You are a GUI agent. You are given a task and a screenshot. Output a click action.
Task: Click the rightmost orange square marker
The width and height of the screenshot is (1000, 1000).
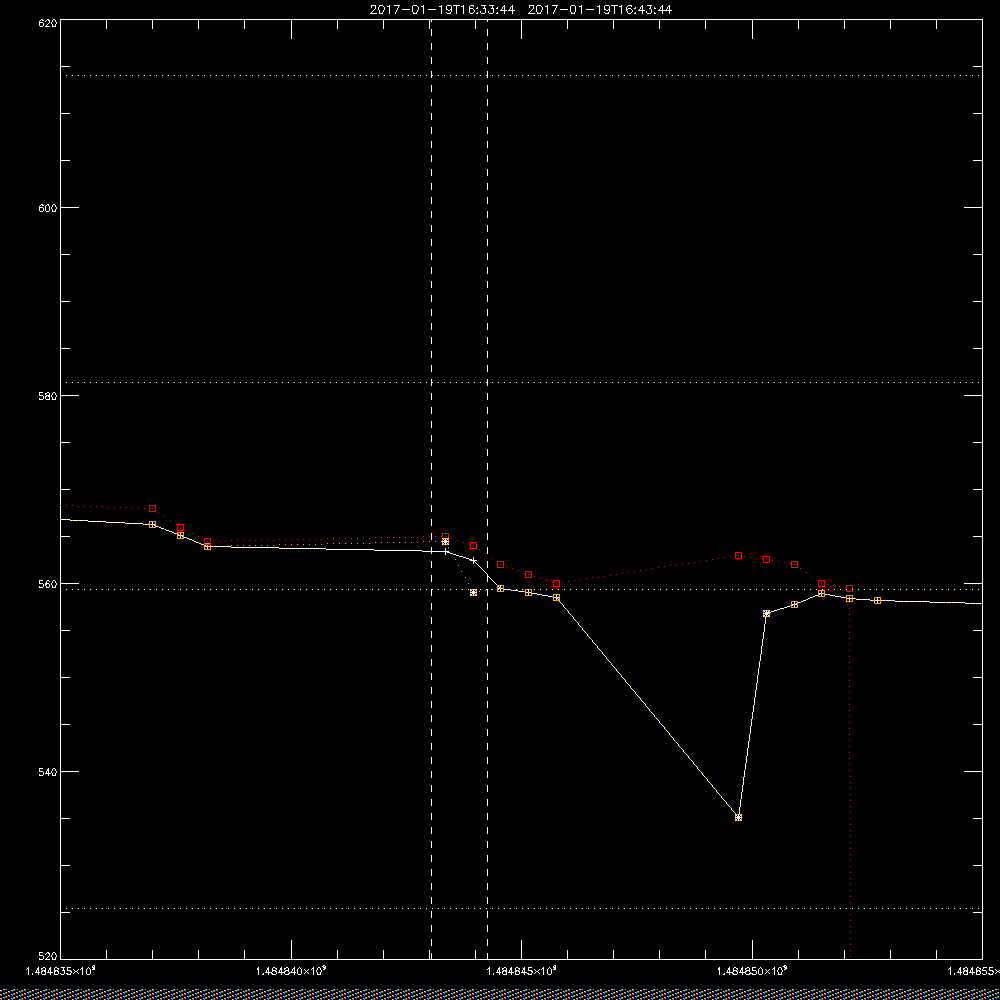coord(878,601)
